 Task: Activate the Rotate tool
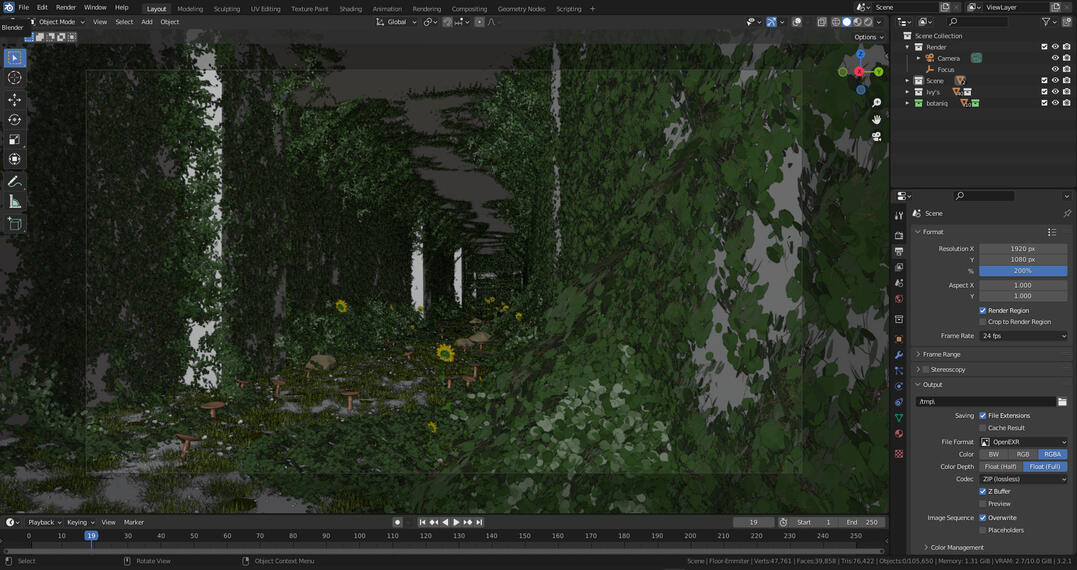(14, 120)
